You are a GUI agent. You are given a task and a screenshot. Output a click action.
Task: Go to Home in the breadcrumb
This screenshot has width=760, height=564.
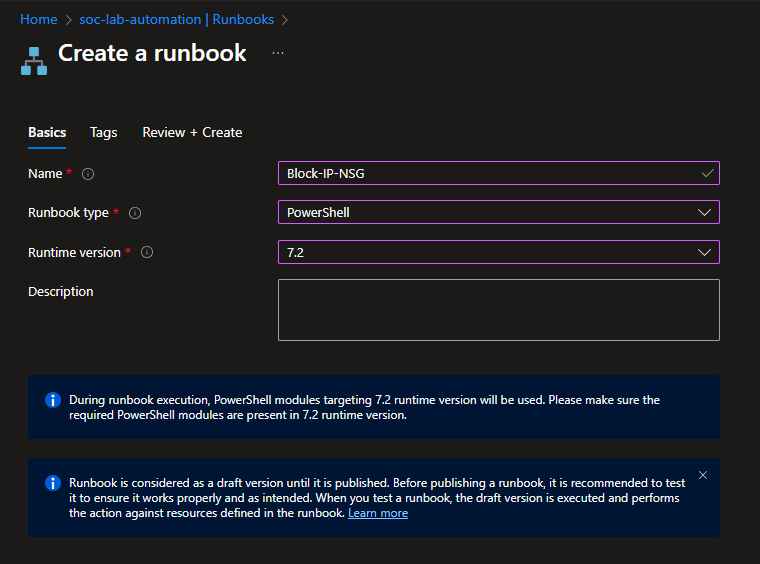(x=38, y=19)
